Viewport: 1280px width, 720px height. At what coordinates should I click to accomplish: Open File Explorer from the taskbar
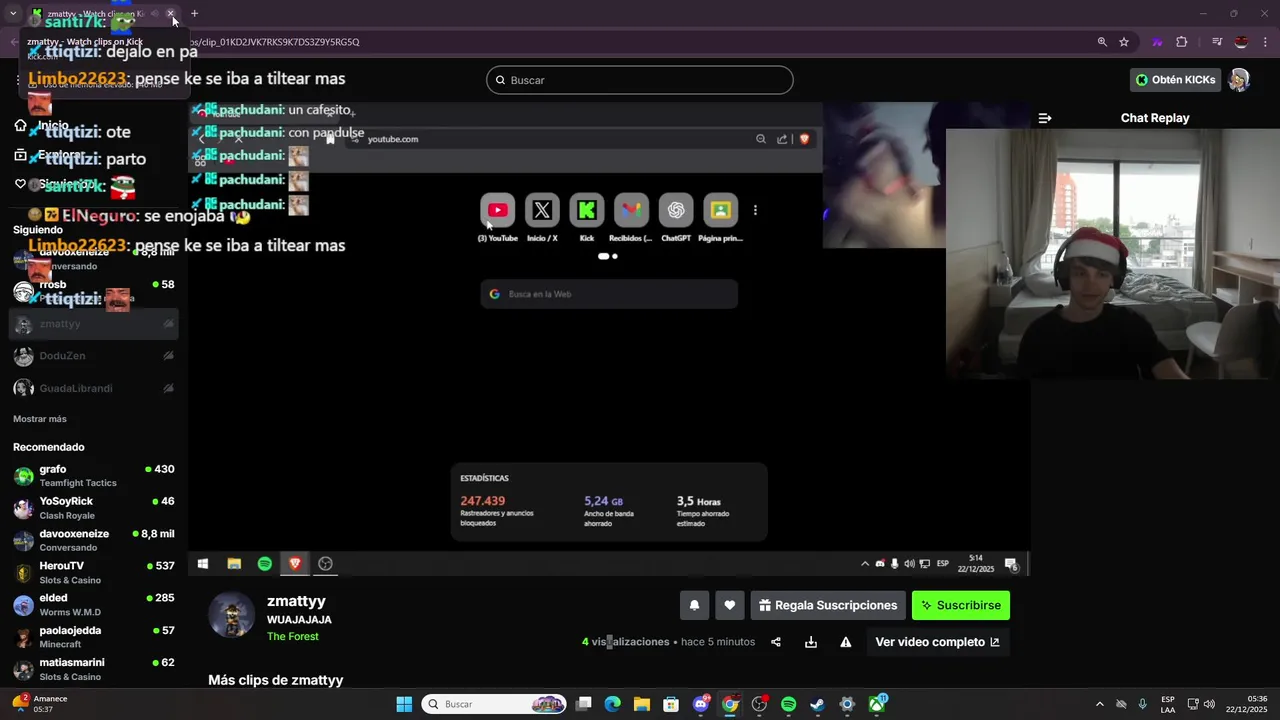pyautogui.click(x=641, y=704)
